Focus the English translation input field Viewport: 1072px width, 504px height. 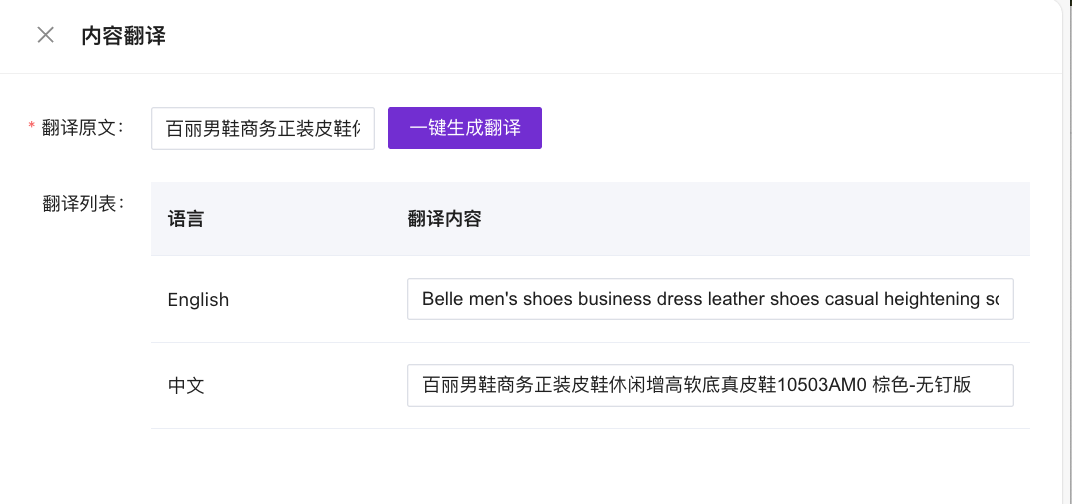(x=710, y=299)
